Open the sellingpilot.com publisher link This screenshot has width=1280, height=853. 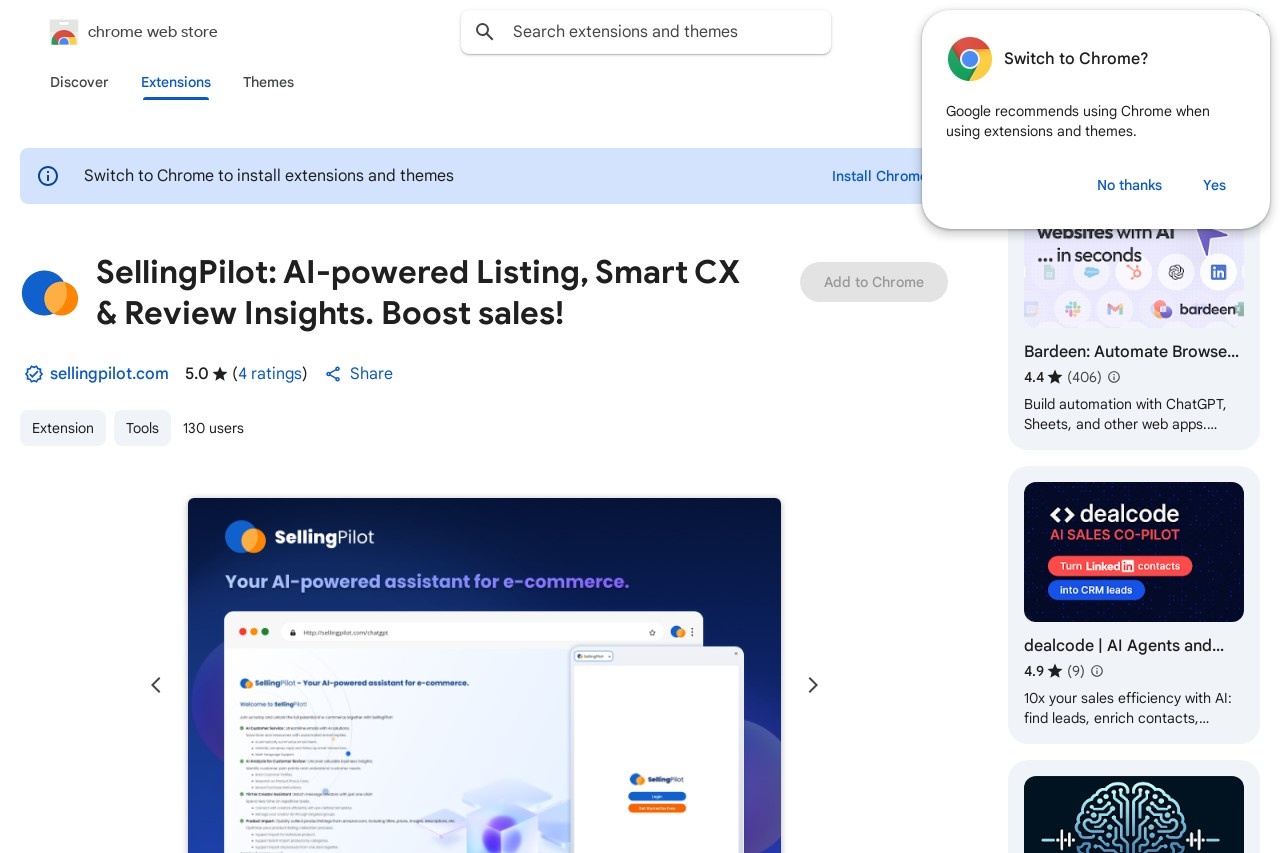pyautogui.click(x=109, y=374)
